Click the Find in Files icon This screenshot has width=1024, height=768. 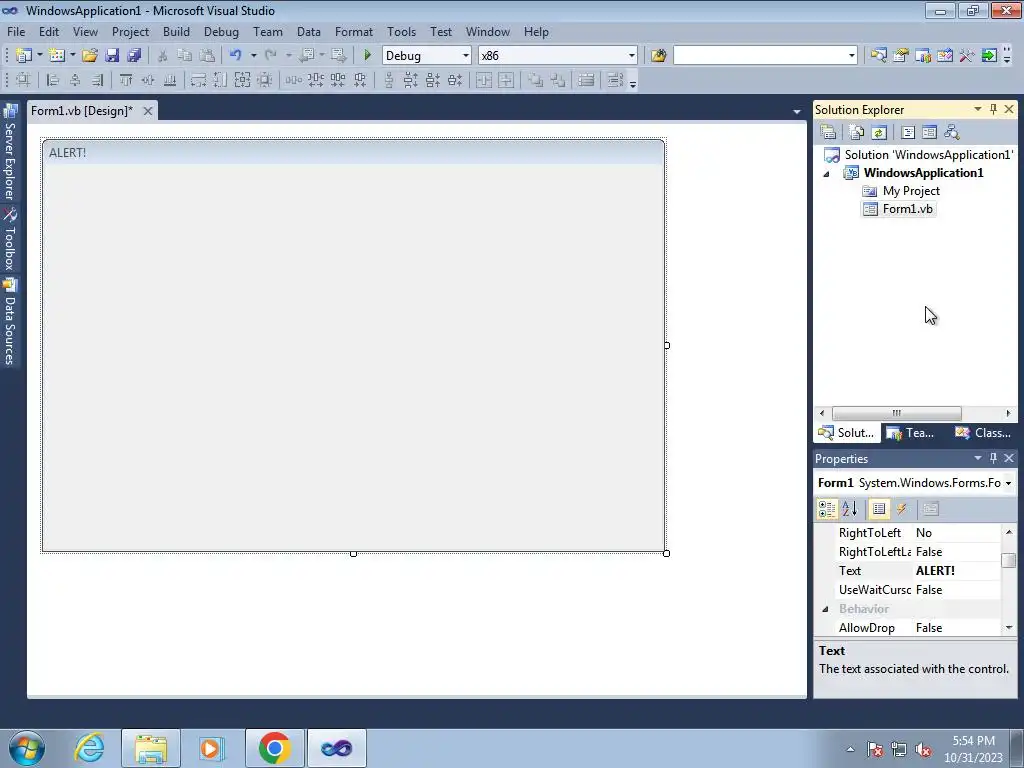pyautogui.click(x=658, y=56)
